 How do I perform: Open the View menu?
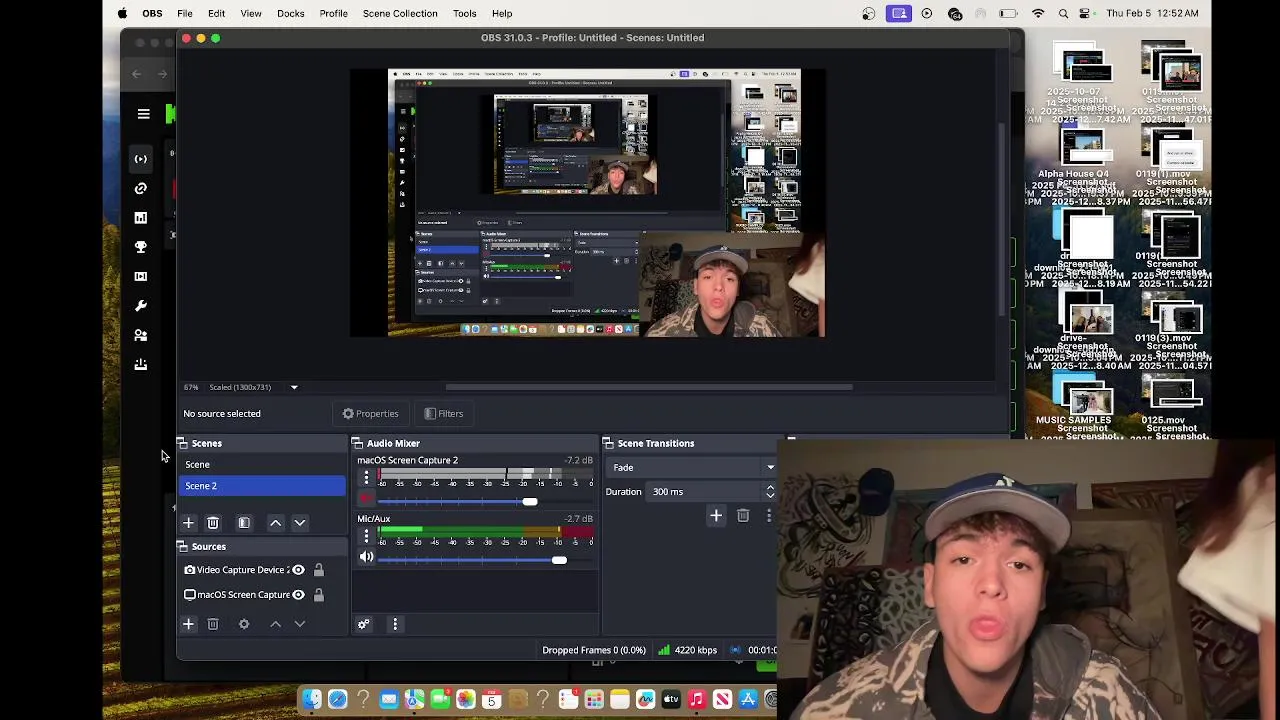[x=251, y=13]
